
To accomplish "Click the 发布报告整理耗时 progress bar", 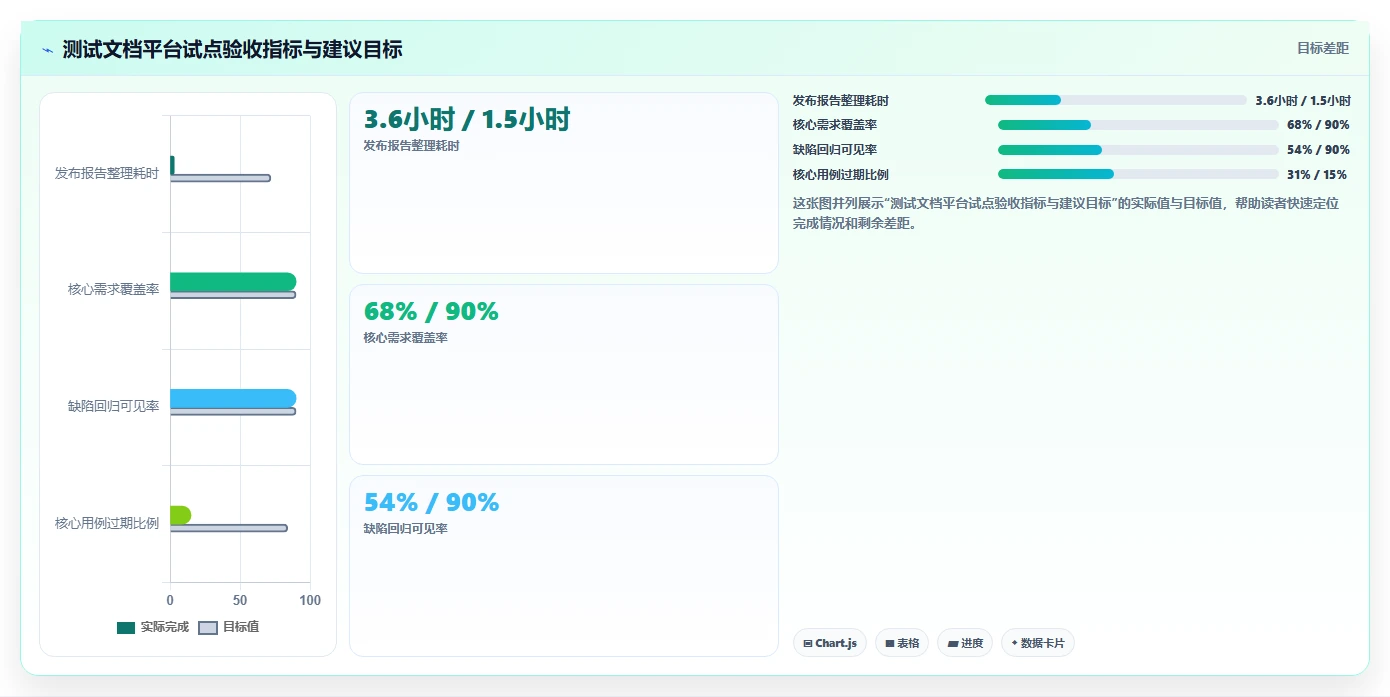I will click(1116, 100).
